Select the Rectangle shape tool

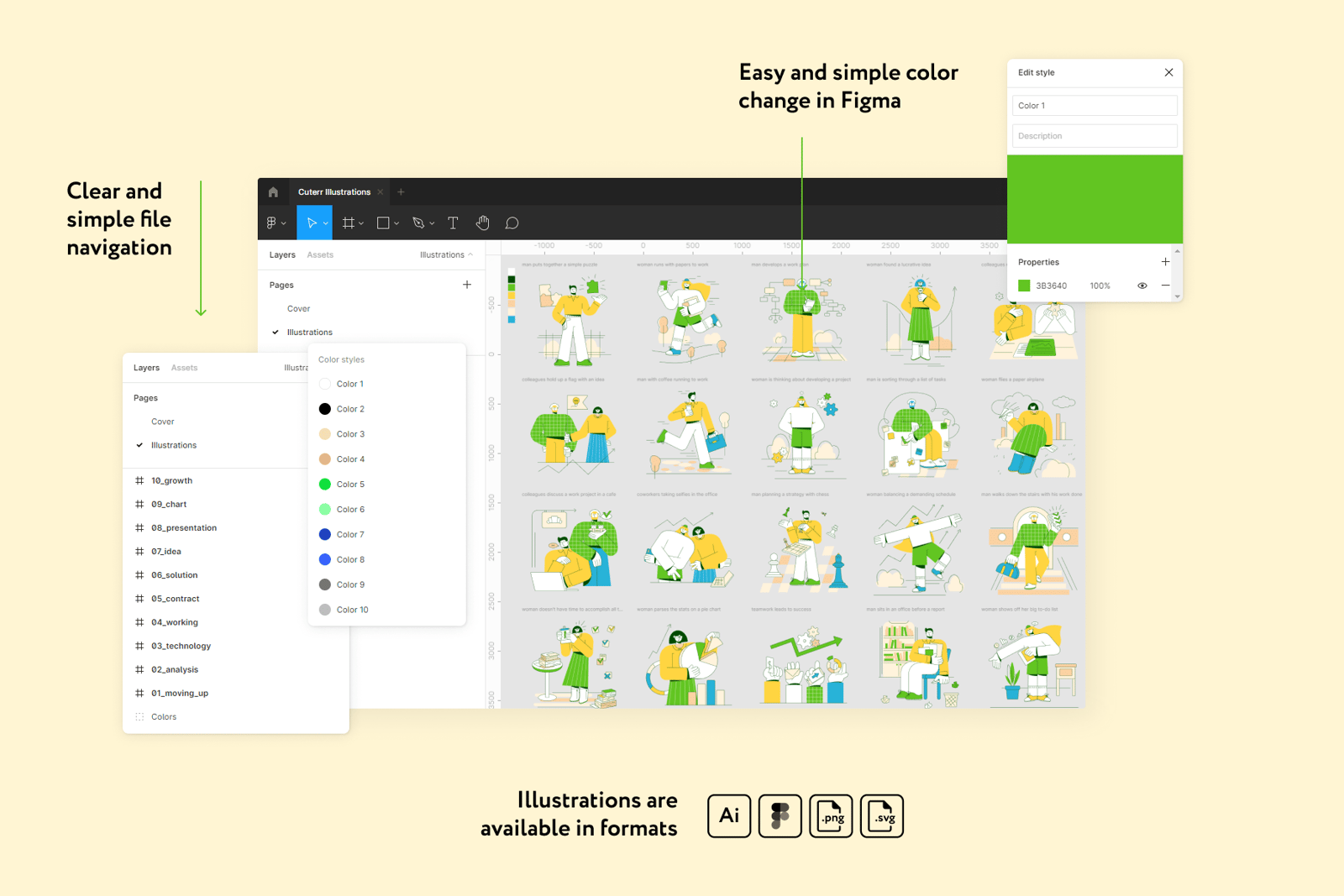tap(383, 223)
